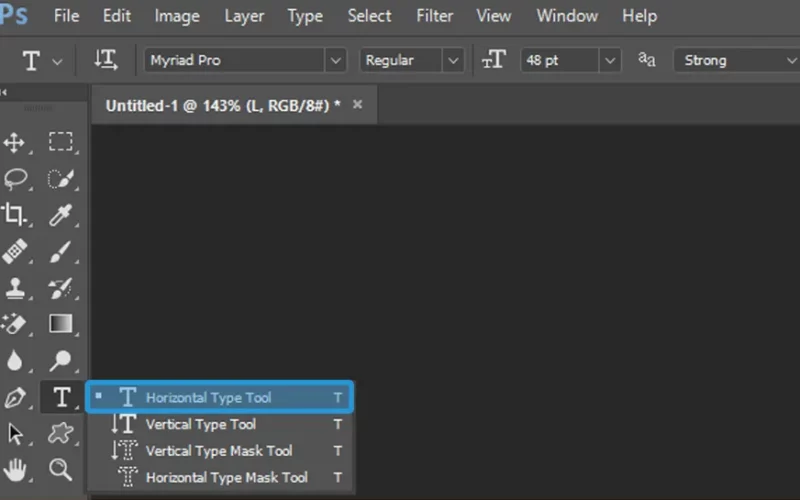
Task: Open the View menu
Action: 493,16
